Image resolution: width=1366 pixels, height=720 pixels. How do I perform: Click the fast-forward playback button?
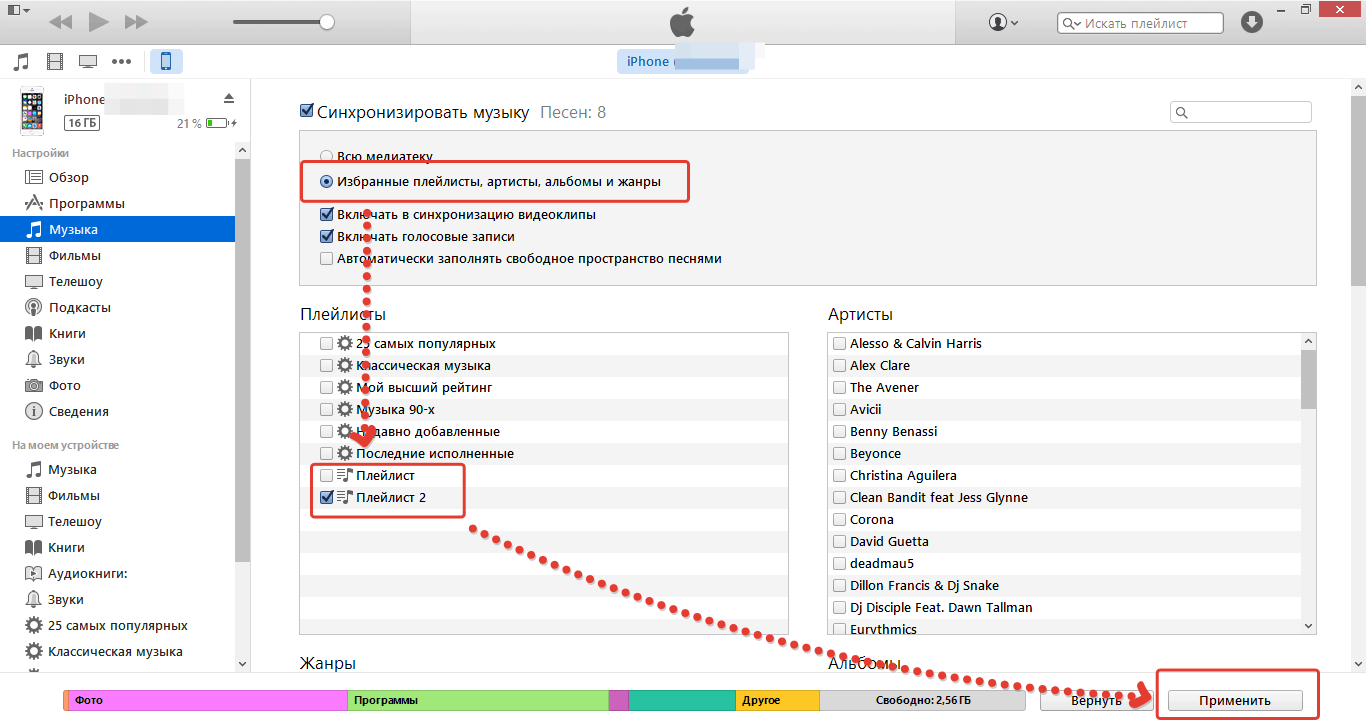pyautogui.click(x=136, y=21)
